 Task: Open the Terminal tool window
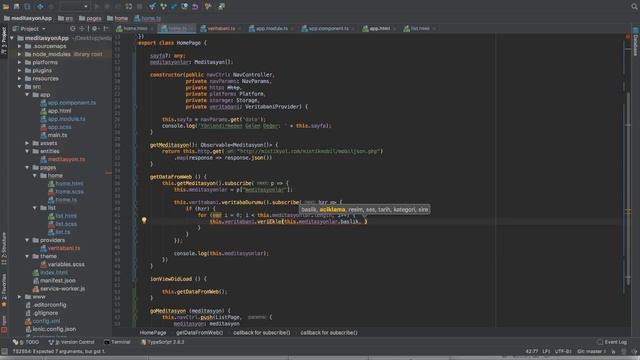pos(117,342)
